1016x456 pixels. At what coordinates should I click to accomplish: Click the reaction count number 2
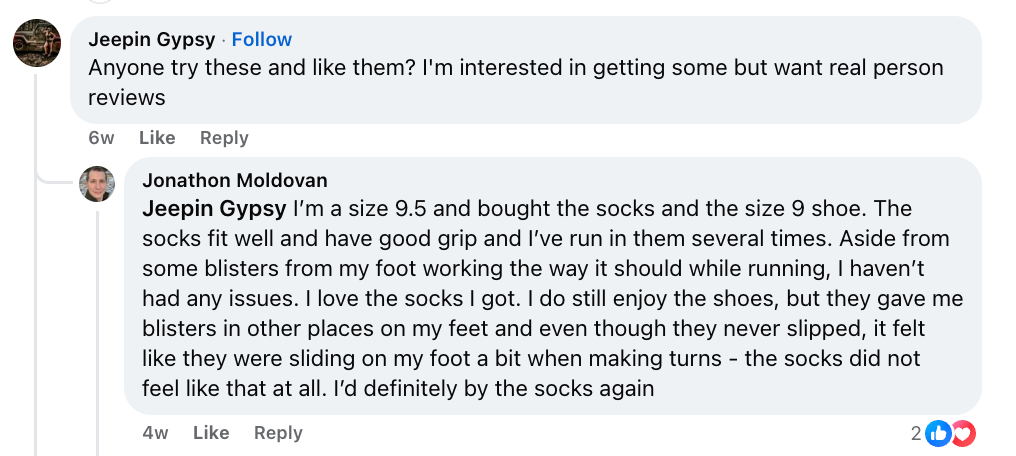pyautogui.click(x=915, y=433)
